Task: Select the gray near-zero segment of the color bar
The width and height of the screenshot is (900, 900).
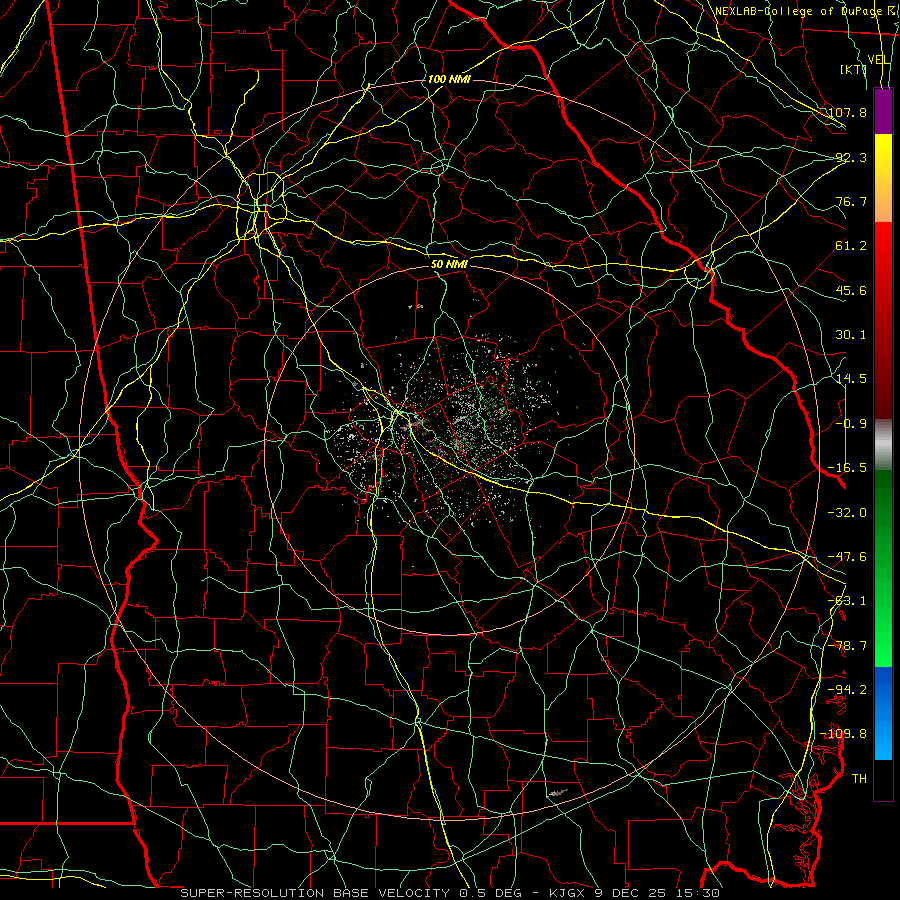Action: 883,445
